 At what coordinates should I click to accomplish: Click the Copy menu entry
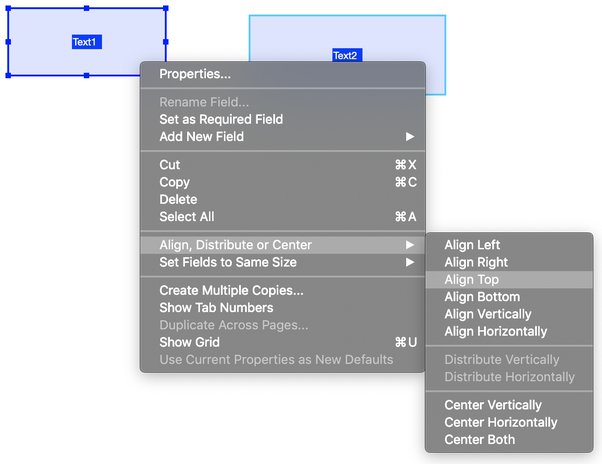283,182
